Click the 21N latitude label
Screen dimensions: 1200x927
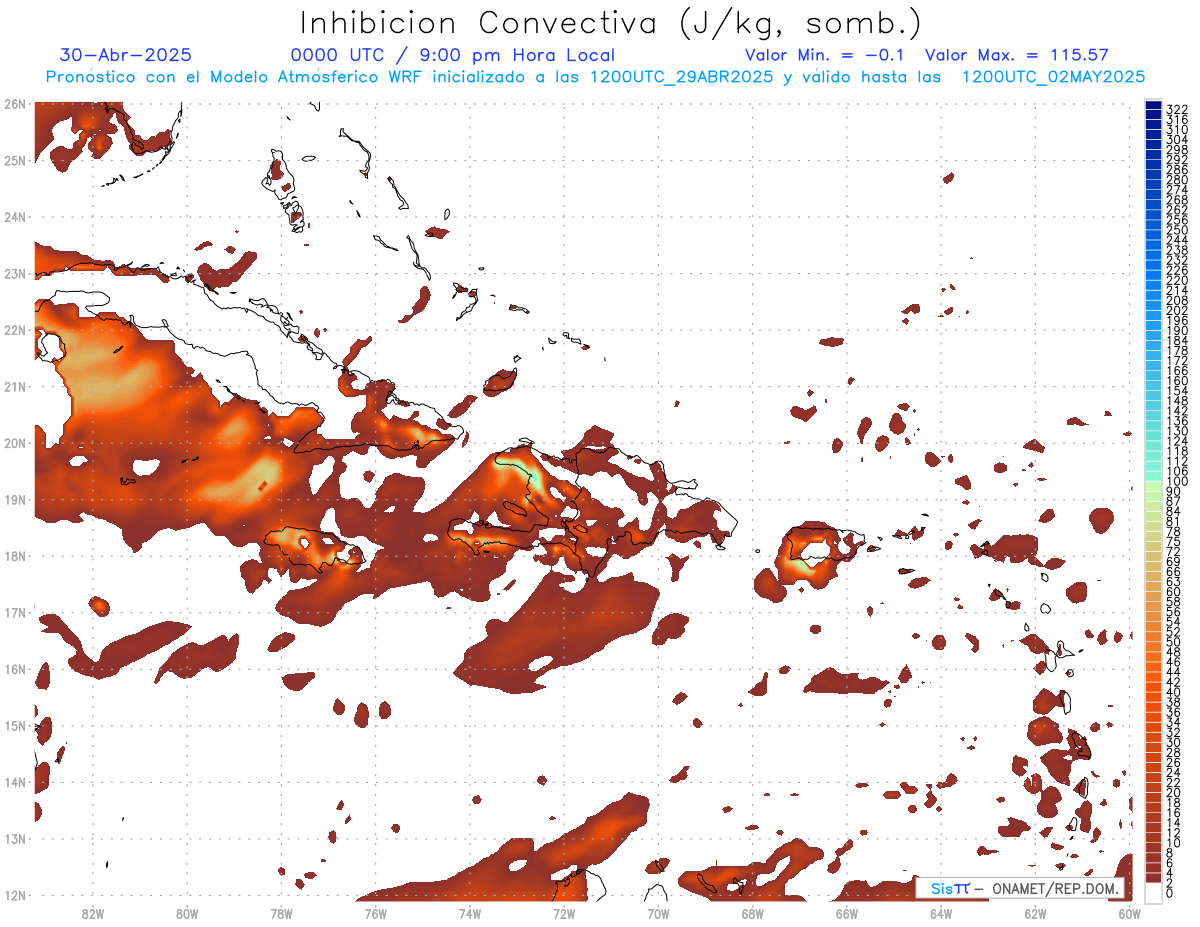[x=14, y=386]
